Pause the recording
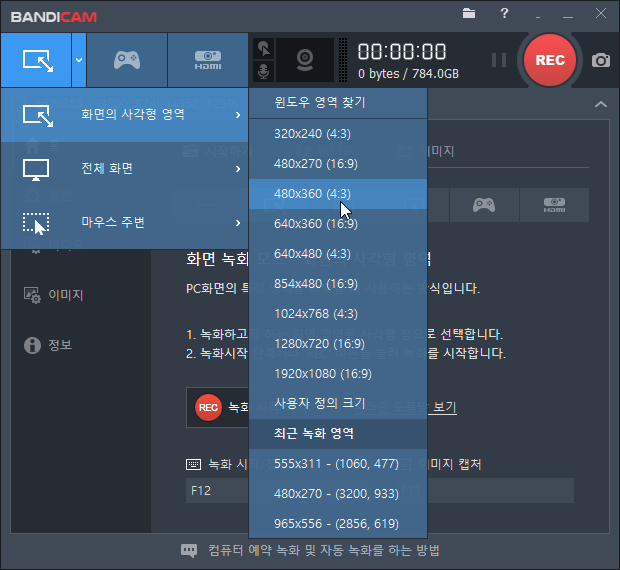The image size is (620, 570). coord(499,60)
